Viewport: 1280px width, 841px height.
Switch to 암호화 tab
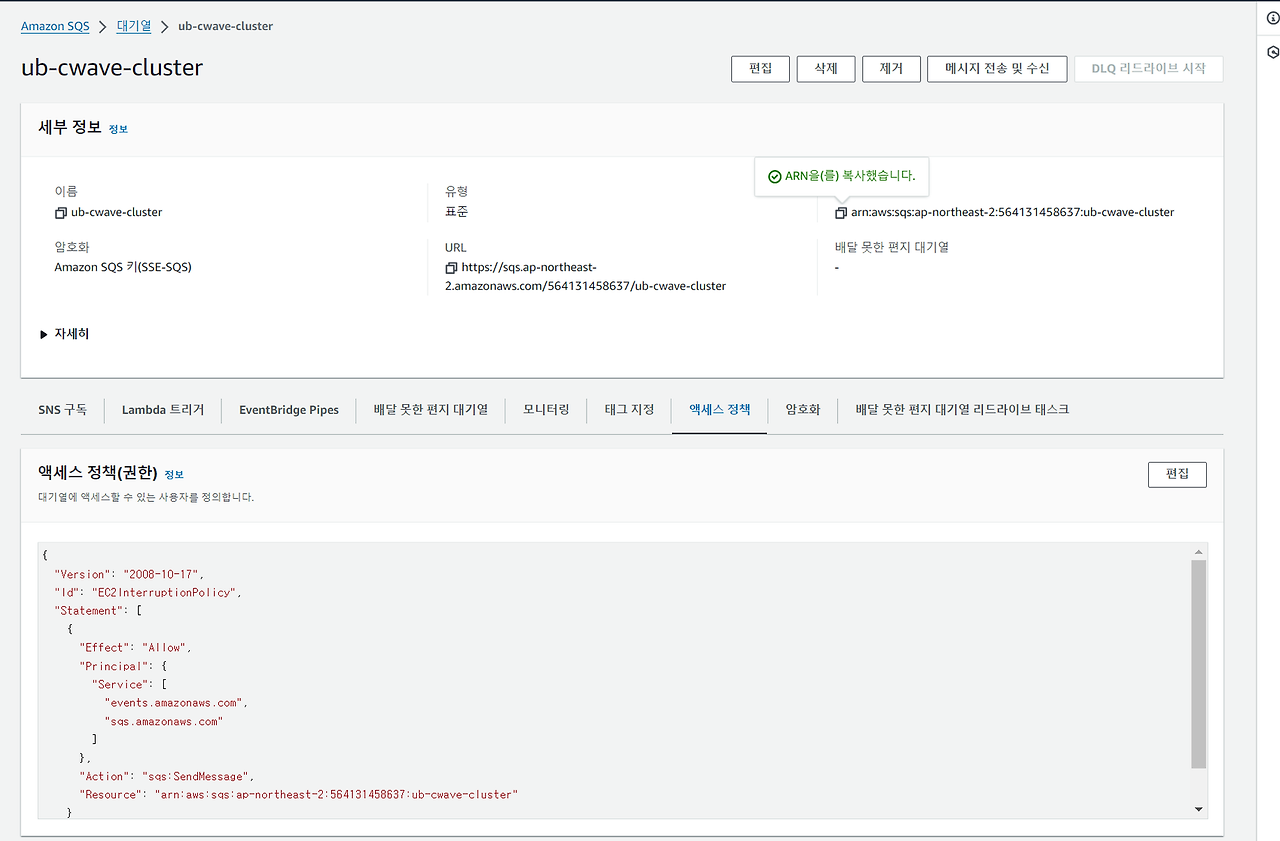[x=803, y=410]
